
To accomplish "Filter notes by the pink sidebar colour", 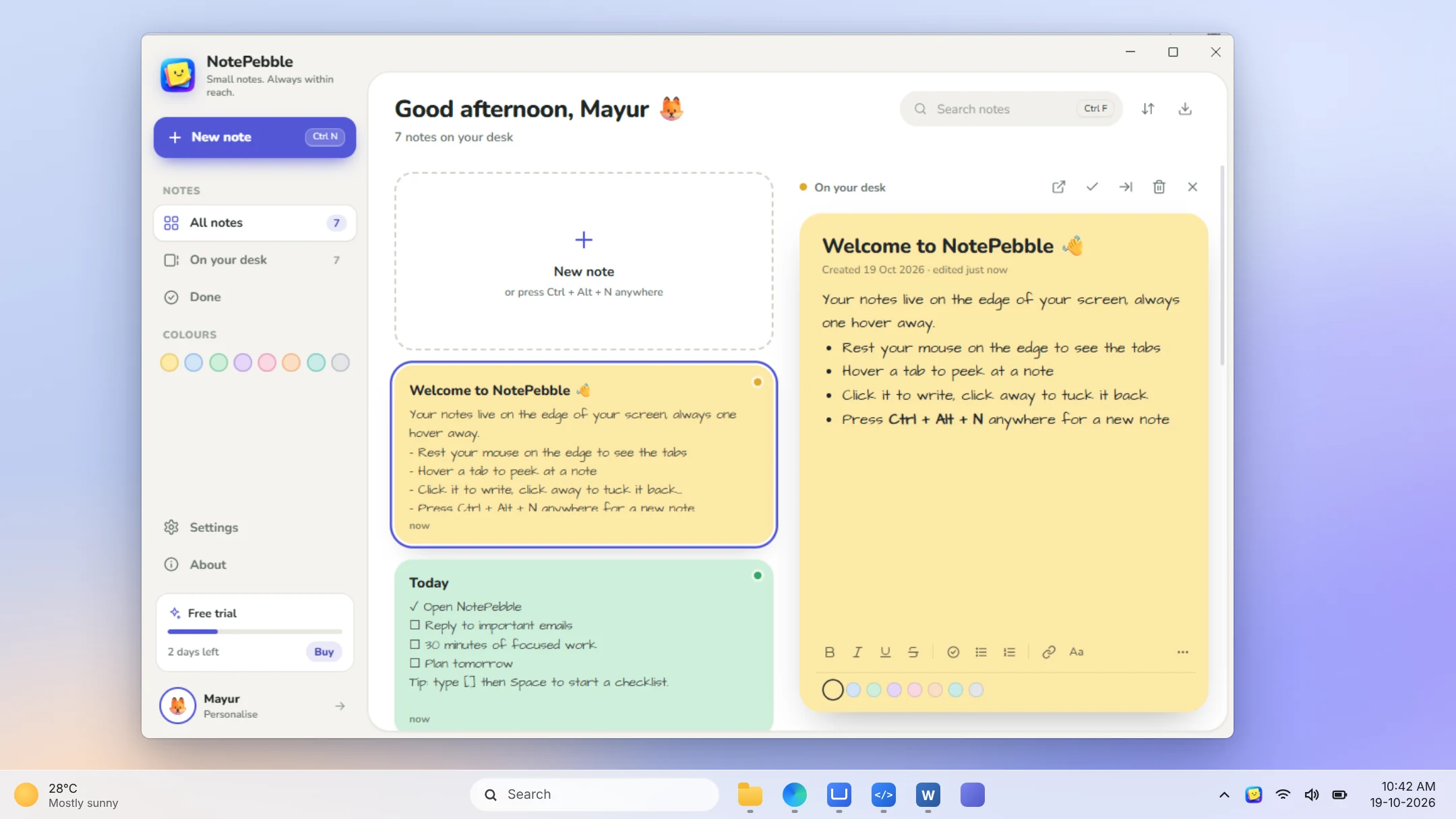I will coord(267,363).
